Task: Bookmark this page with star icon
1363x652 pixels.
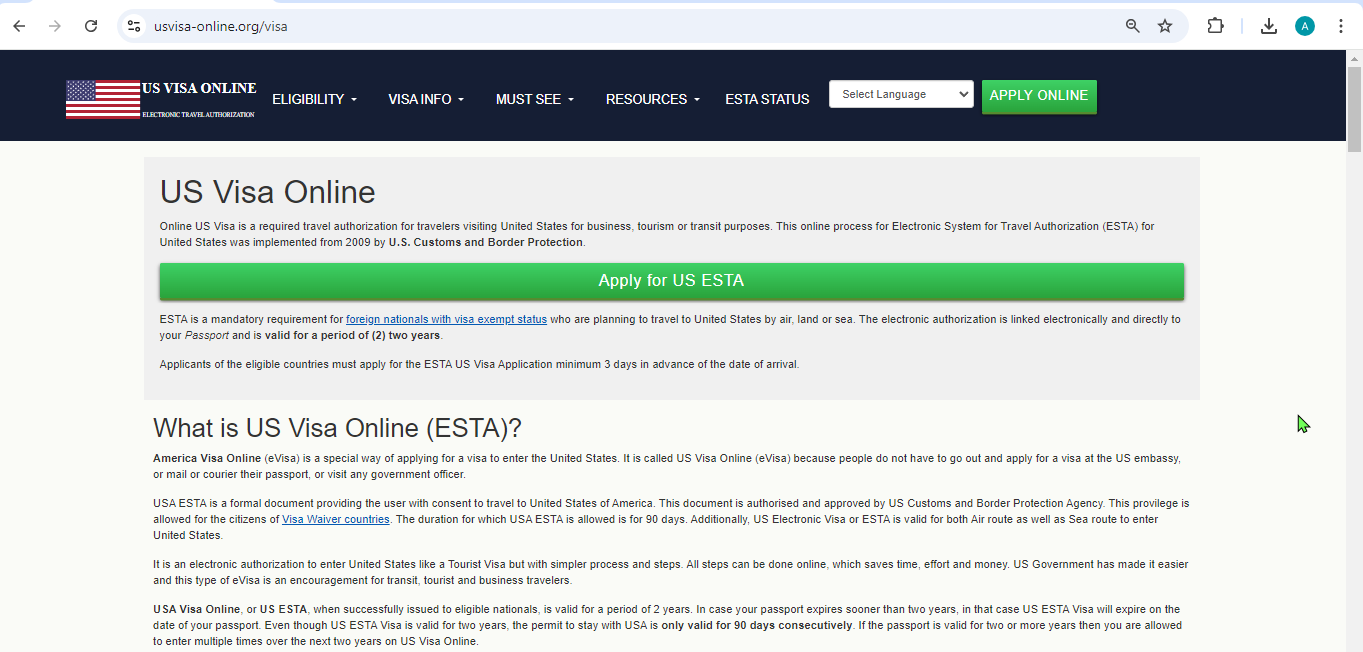Action: tap(1165, 26)
